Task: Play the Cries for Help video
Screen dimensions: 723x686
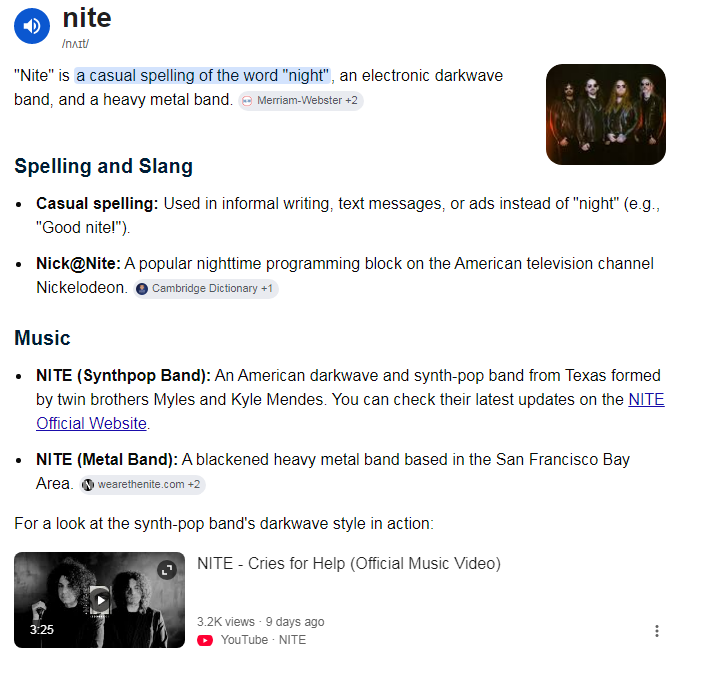Action: click(x=100, y=600)
